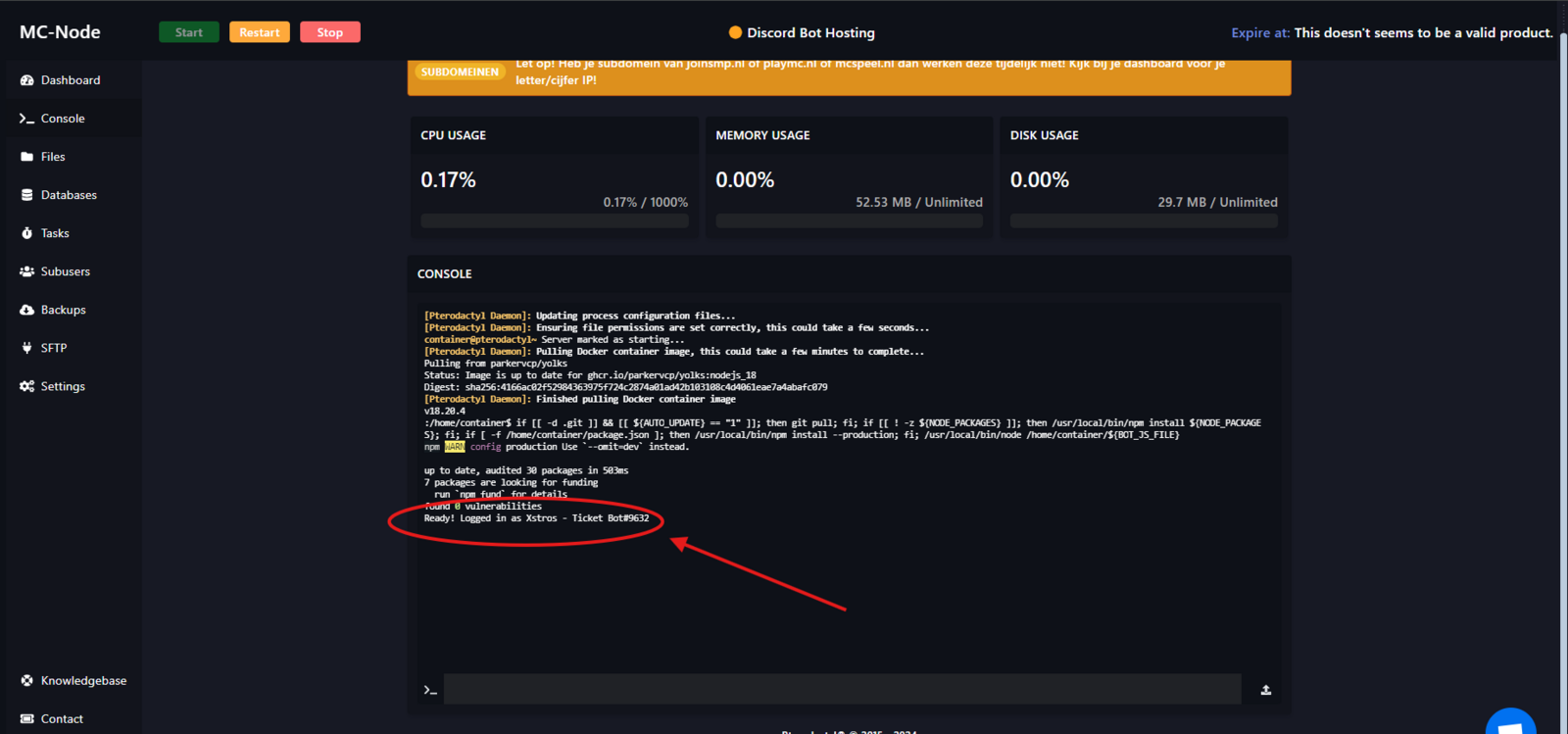
Task: Click the Disk usage progress bar
Action: [x=1144, y=221]
